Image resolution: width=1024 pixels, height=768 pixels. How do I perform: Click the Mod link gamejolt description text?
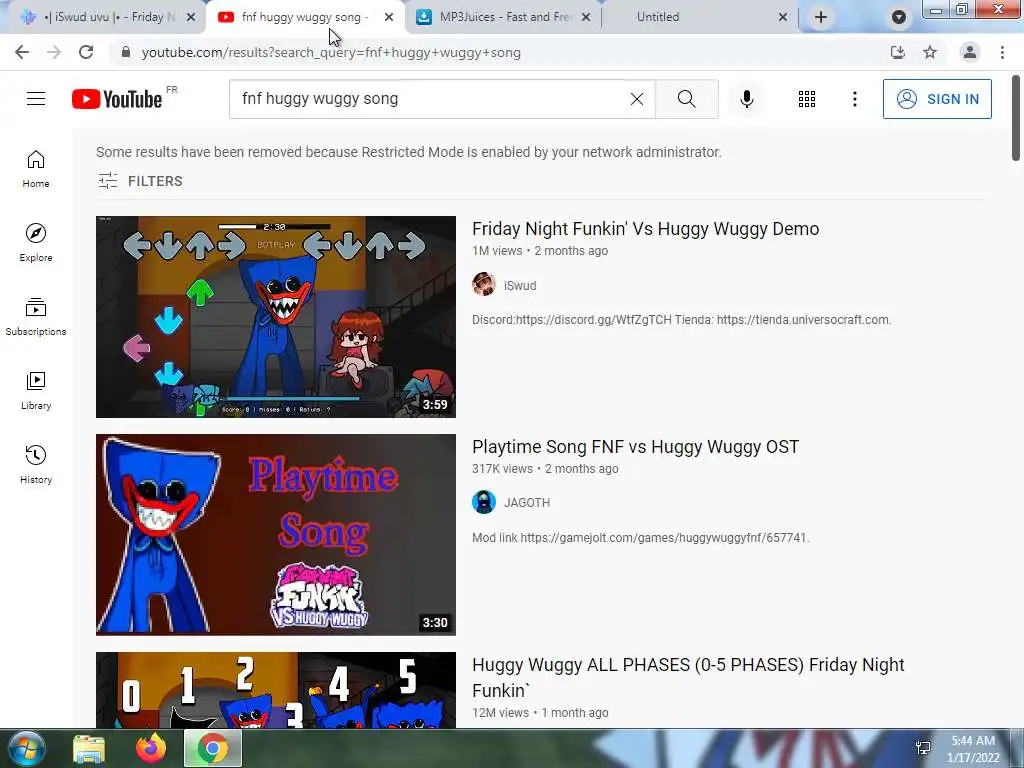tap(640, 537)
